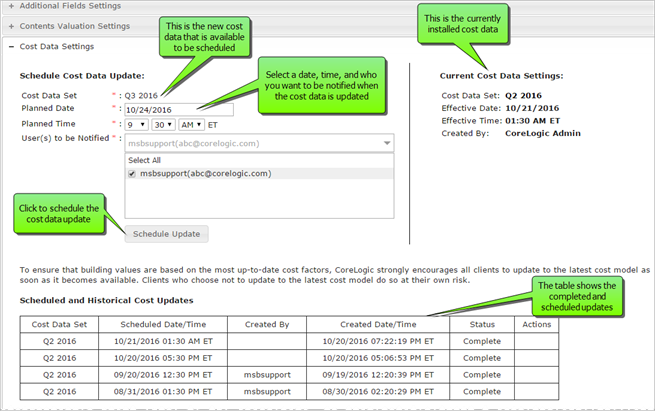The image size is (655, 411).
Task: Click the Created By column header
Action: coord(267,325)
